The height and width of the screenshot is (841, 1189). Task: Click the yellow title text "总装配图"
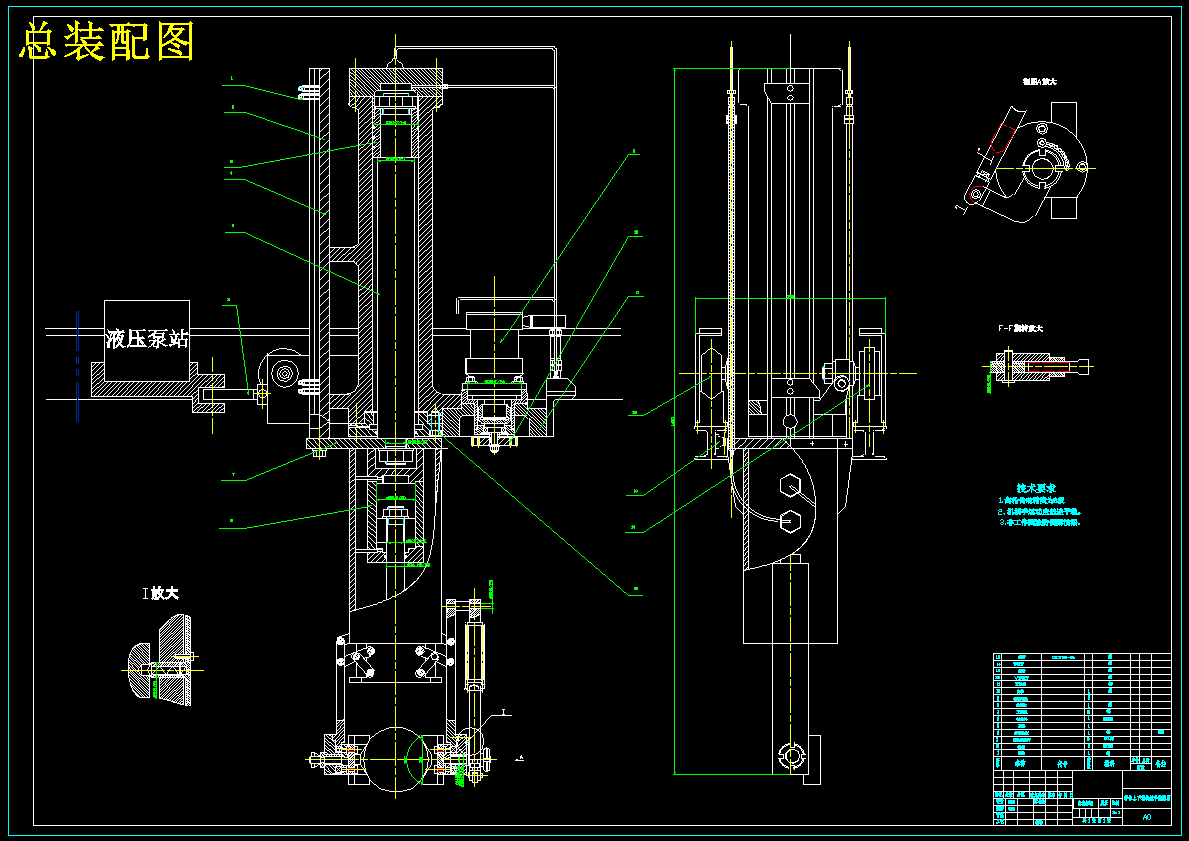pyautogui.click(x=107, y=41)
